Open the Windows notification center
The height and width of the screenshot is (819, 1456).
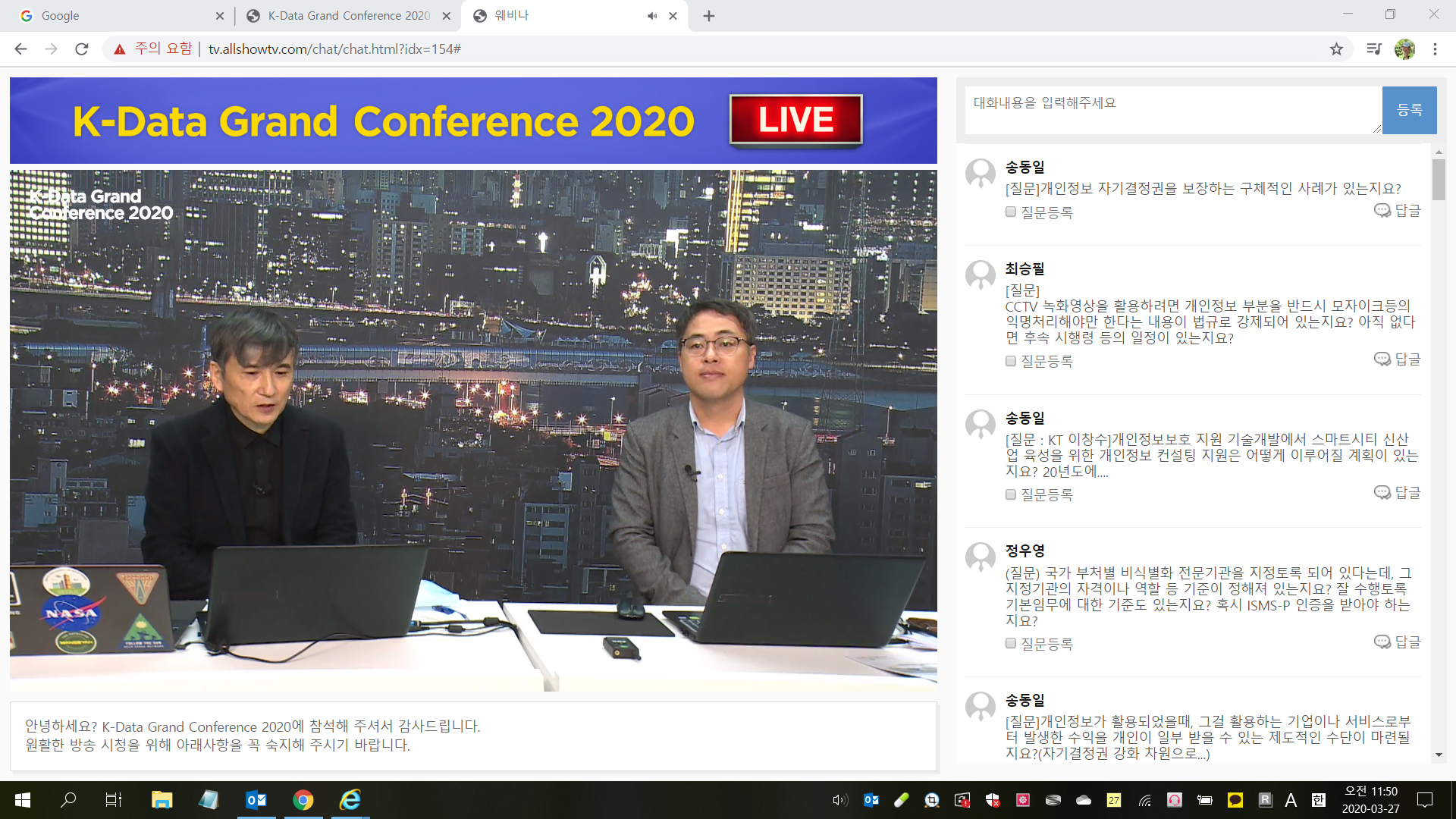click(x=1425, y=800)
